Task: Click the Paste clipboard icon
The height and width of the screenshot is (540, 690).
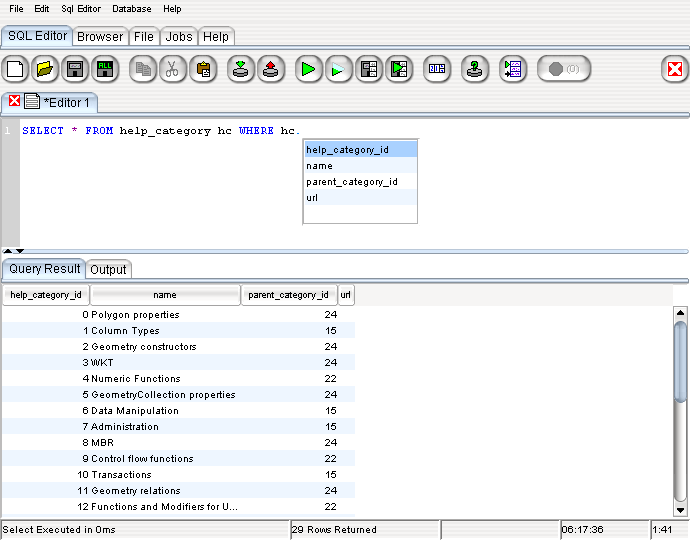Action: [202, 69]
